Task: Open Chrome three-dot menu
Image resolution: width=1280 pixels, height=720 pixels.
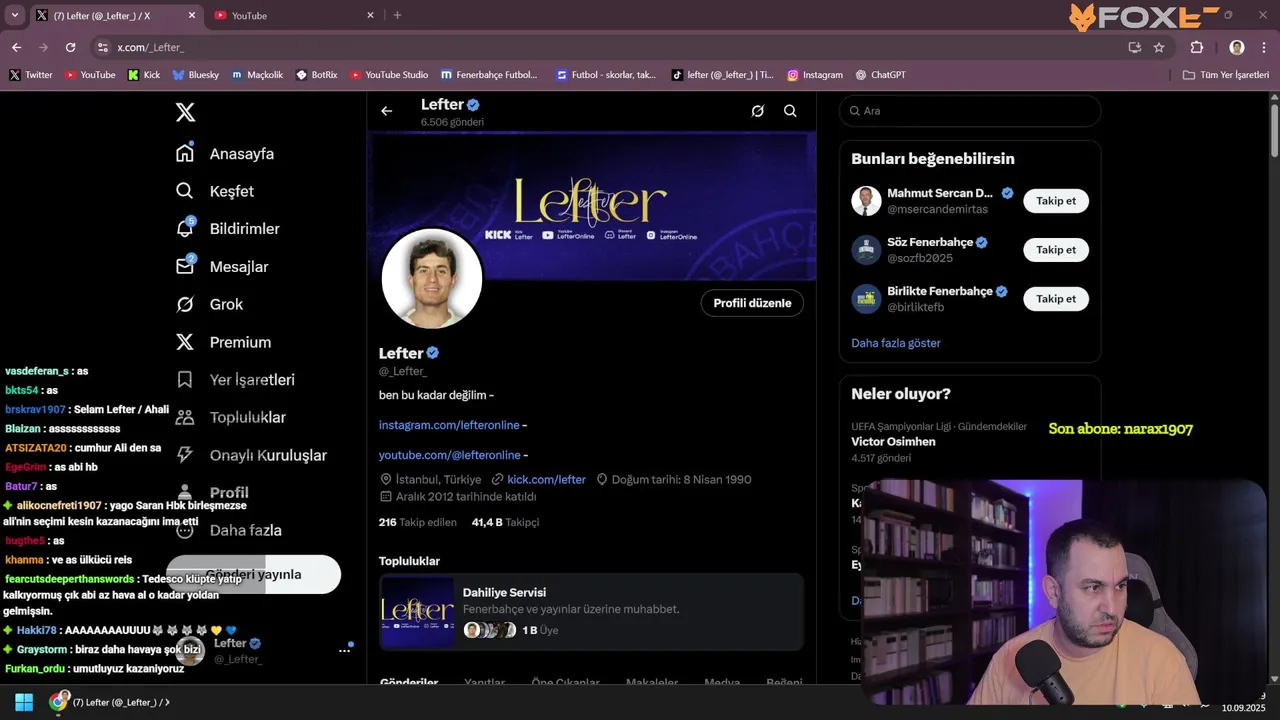Action: click(x=1263, y=47)
